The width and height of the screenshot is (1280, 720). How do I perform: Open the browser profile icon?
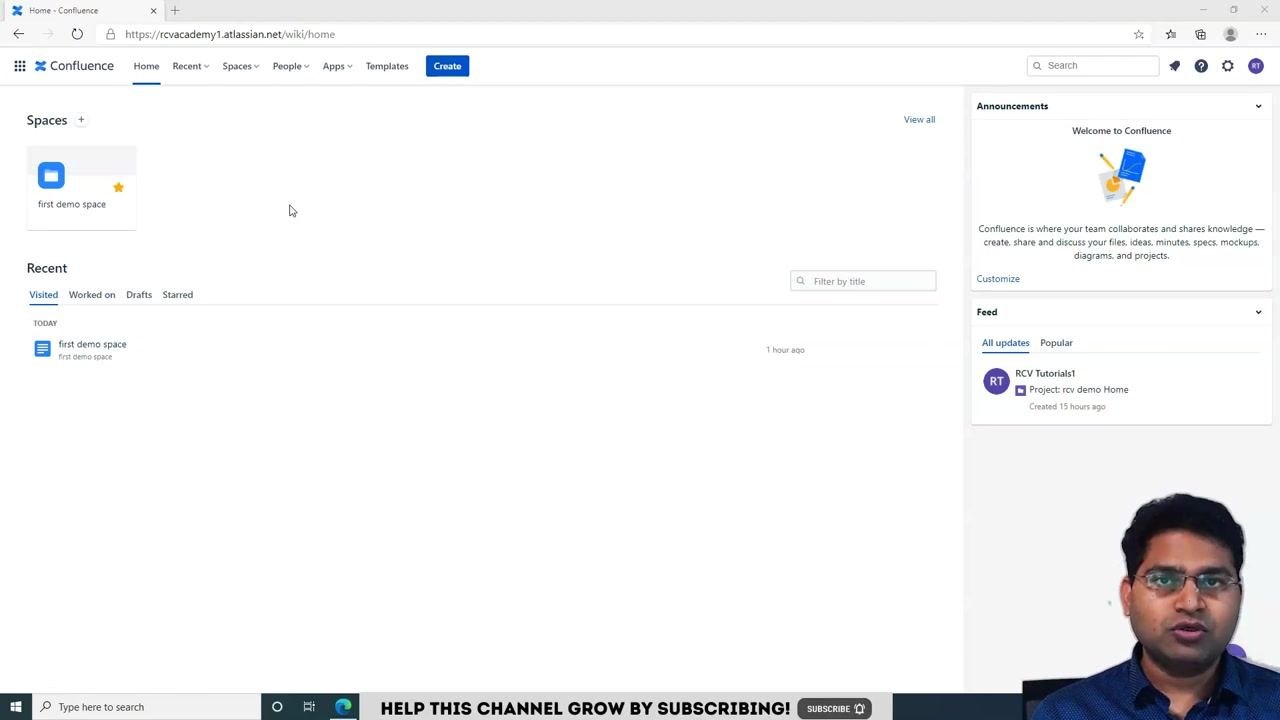(x=1231, y=34)
